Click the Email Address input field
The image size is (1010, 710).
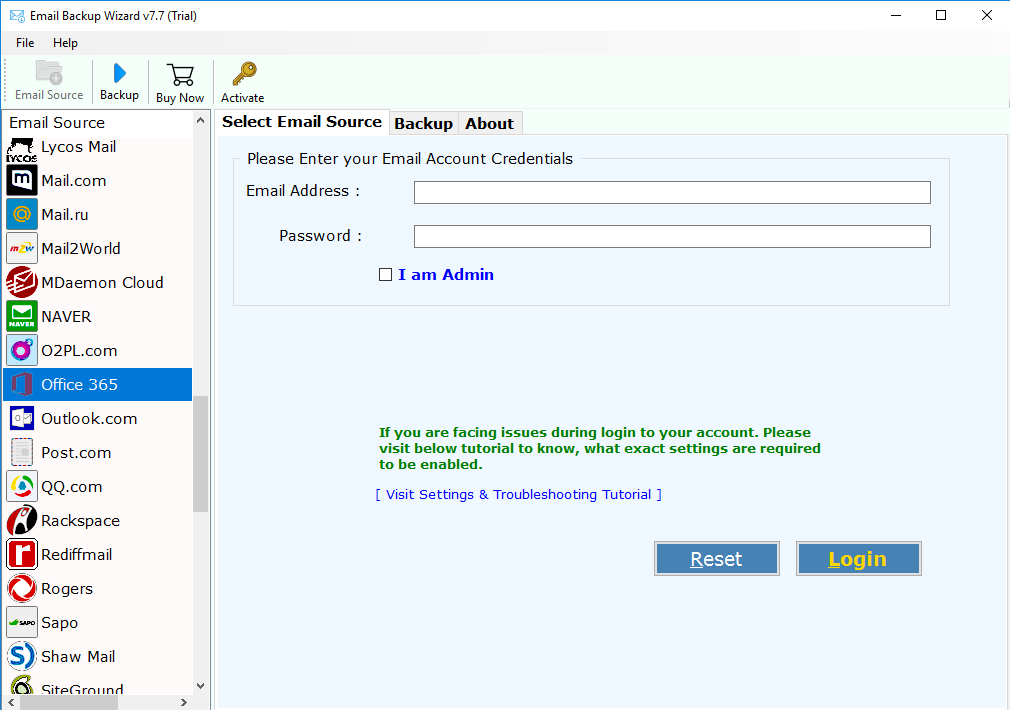(x=672, y=192)
